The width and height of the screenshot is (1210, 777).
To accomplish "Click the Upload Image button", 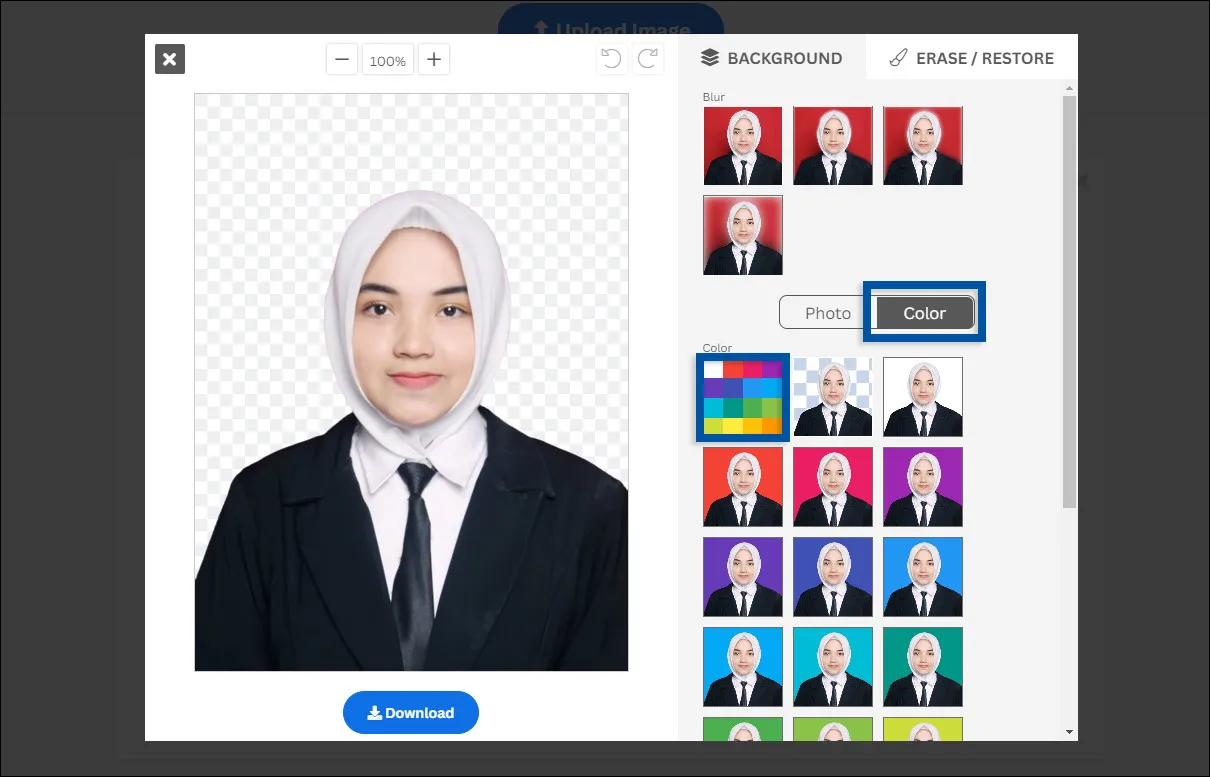I will point(611,27).
